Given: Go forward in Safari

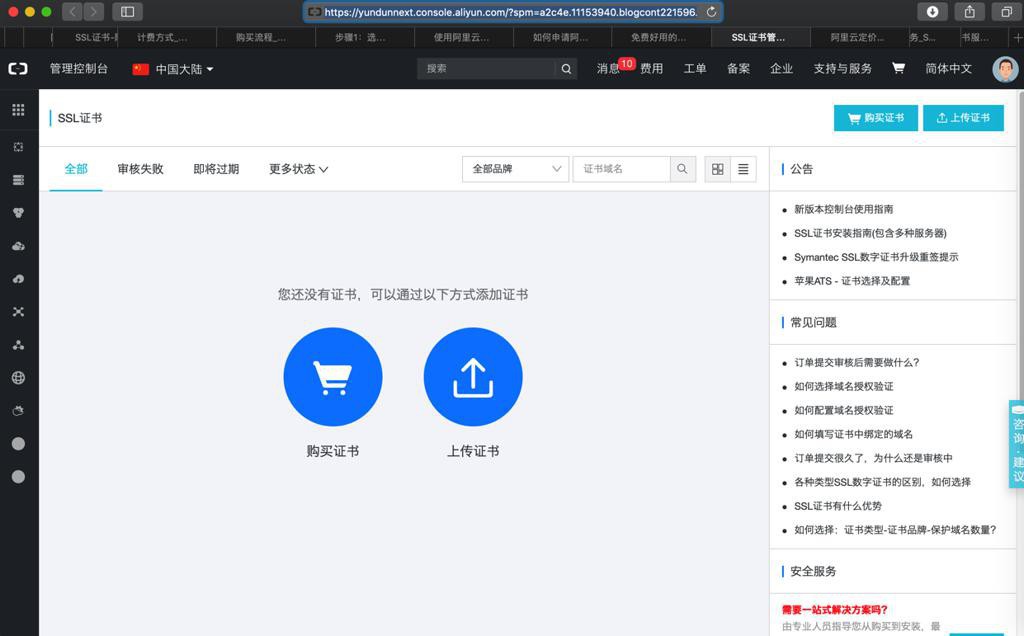Looking at the screenshot, I should tap(94, 12).
